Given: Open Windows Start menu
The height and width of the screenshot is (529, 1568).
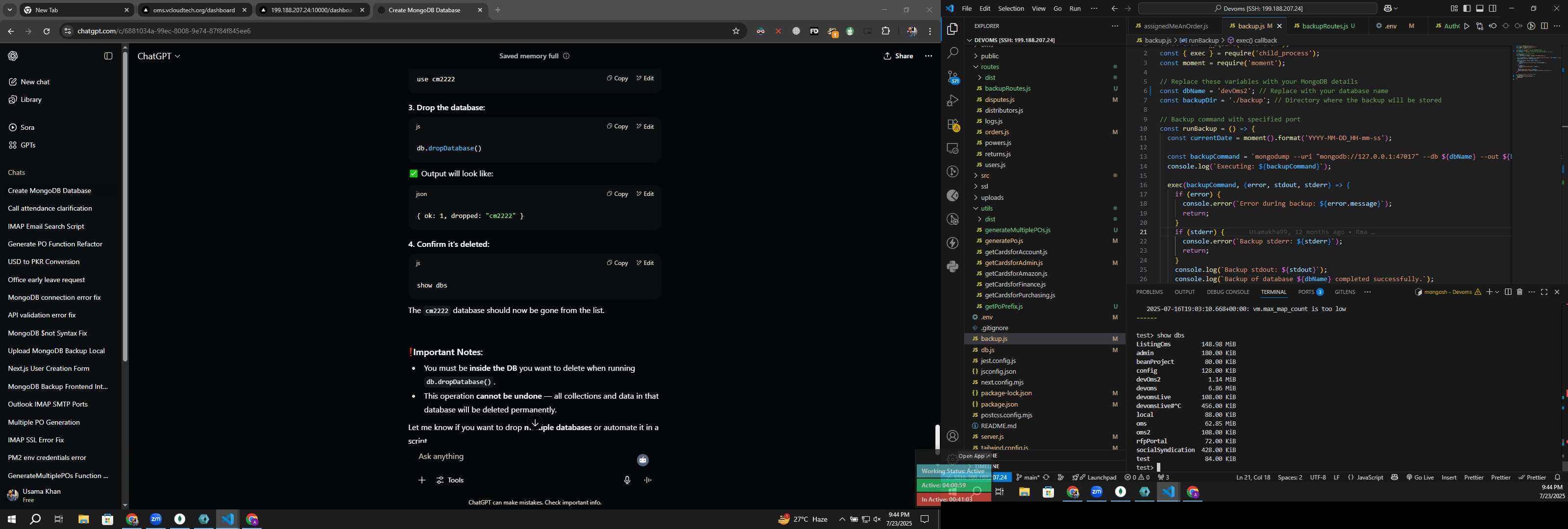Looking at the screenshot, I should pyautogui.click(x=11, y=519).
